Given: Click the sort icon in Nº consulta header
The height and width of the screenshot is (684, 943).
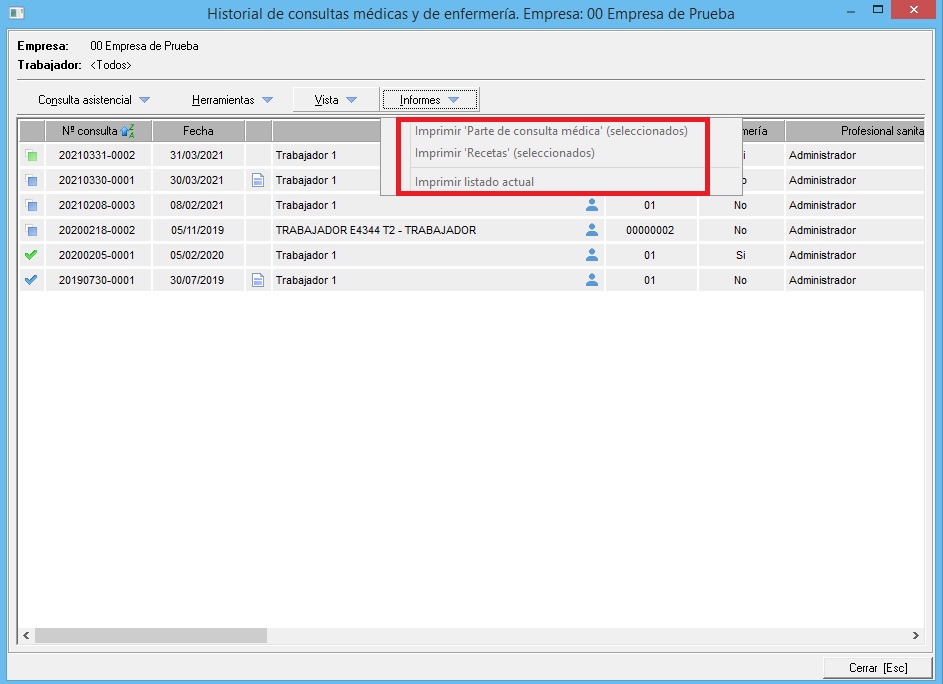Looking at the screenshot, I should pyautogui.click(x=127, y=131).
